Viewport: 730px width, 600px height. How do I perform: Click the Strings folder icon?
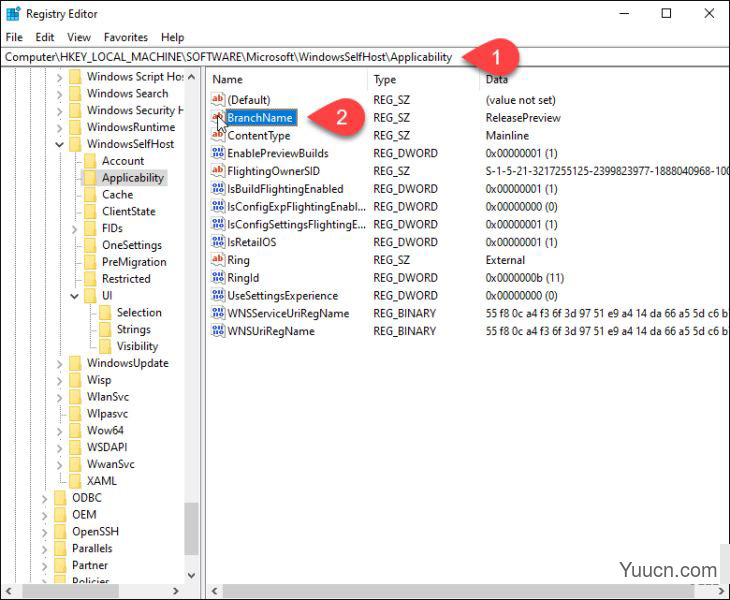point(105,329)
